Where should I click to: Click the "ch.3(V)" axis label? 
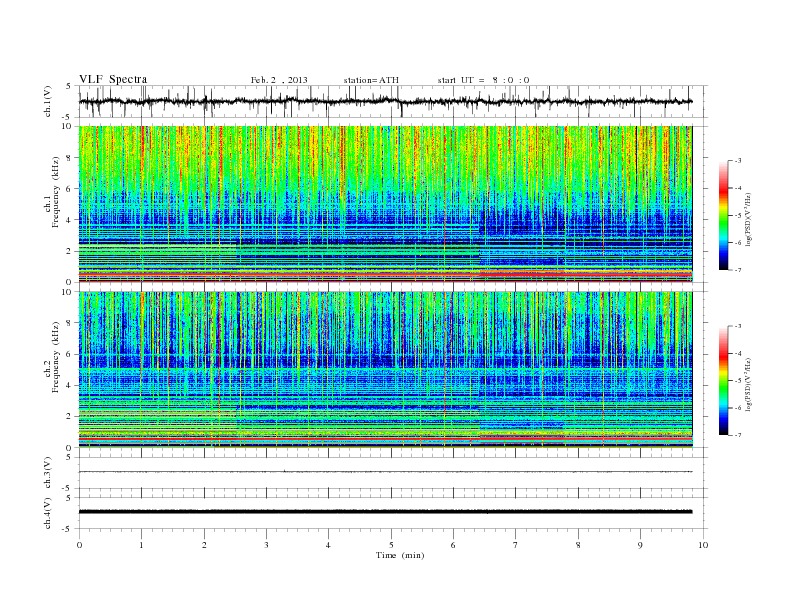point(48,472)
